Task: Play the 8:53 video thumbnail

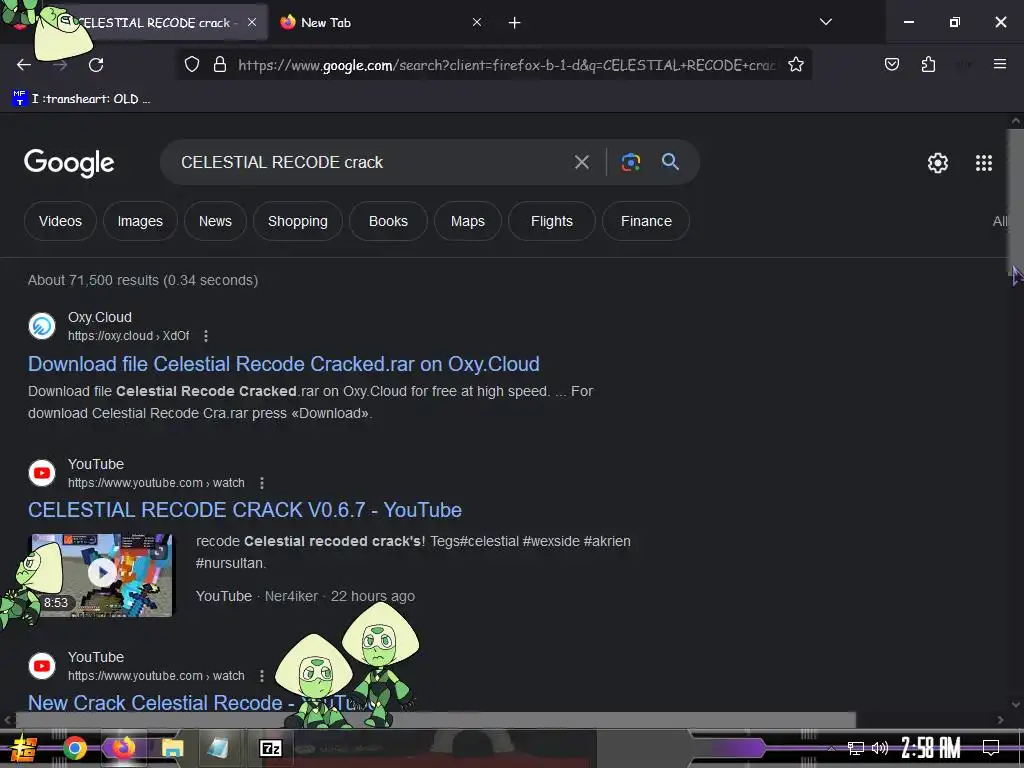Action: (103, 575)
